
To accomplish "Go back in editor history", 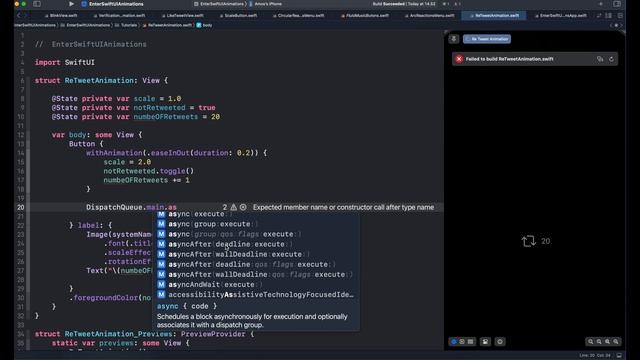I will 19,16.
